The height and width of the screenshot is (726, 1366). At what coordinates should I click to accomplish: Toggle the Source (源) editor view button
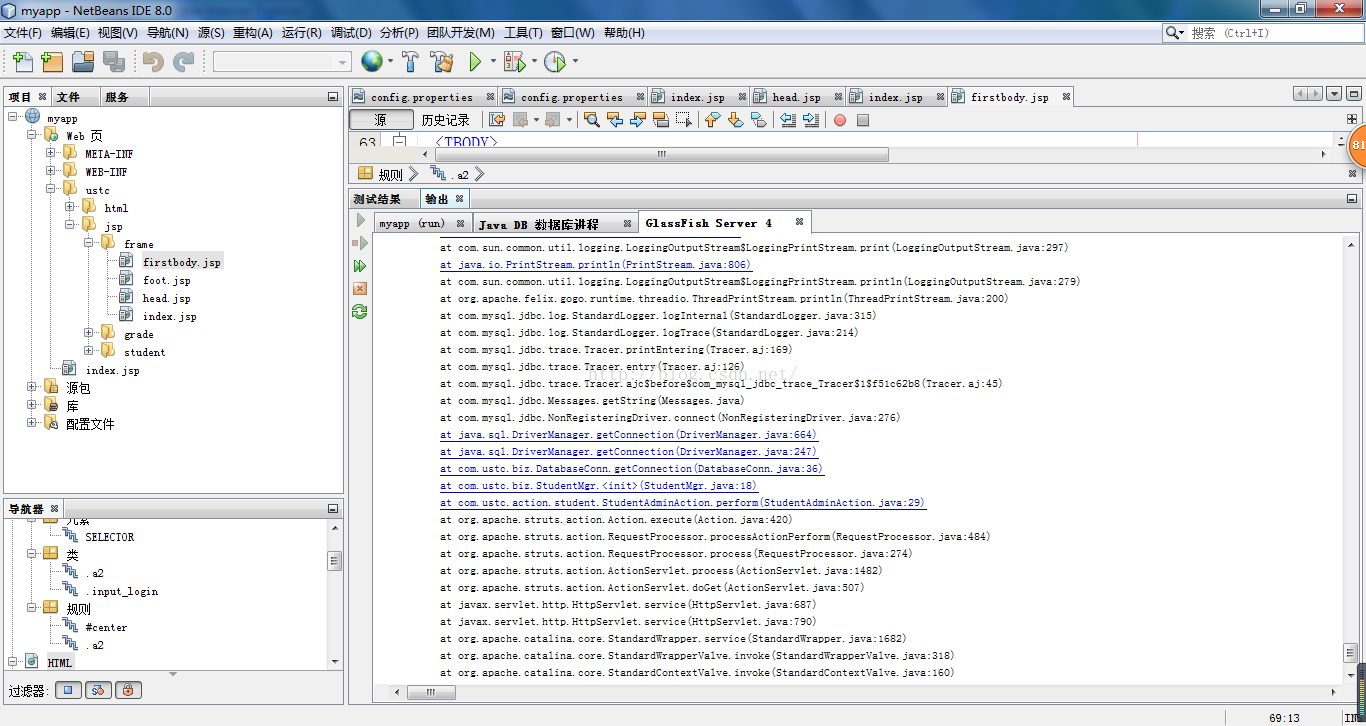(x=380, y=120)
